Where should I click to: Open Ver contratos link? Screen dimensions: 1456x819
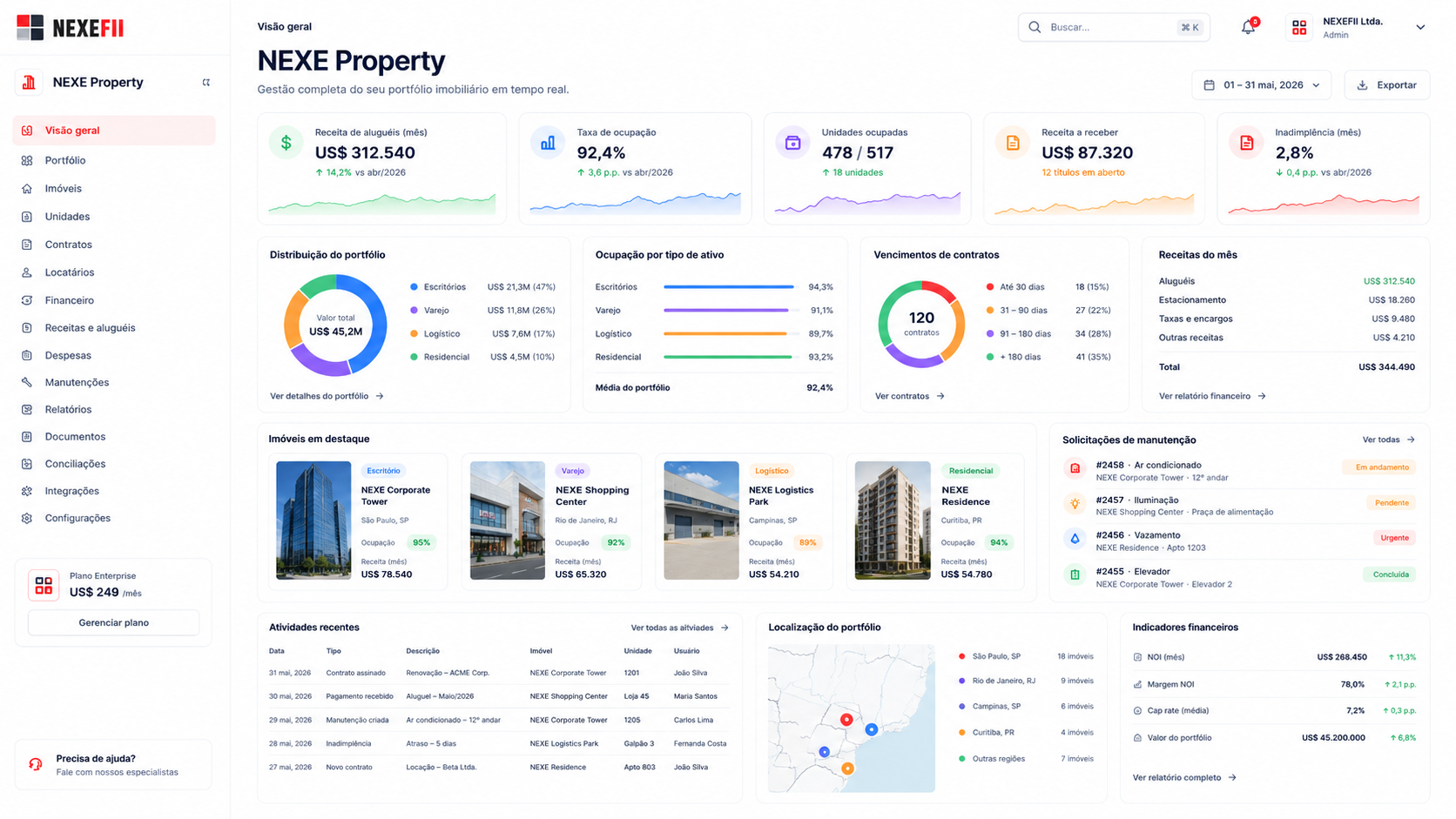910,396
